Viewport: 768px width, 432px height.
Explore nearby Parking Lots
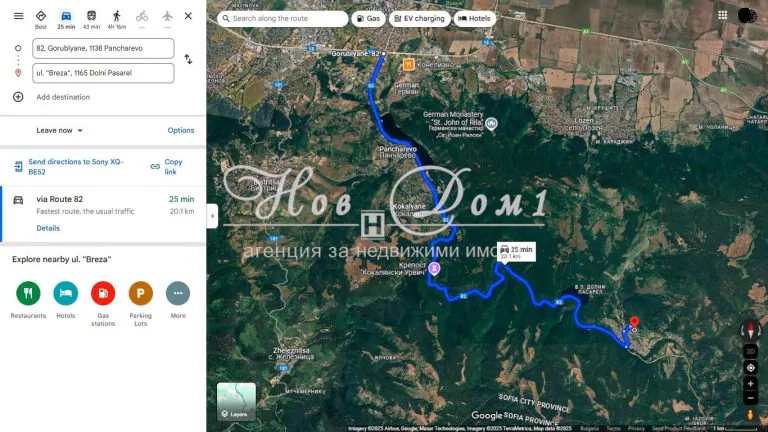141,294
